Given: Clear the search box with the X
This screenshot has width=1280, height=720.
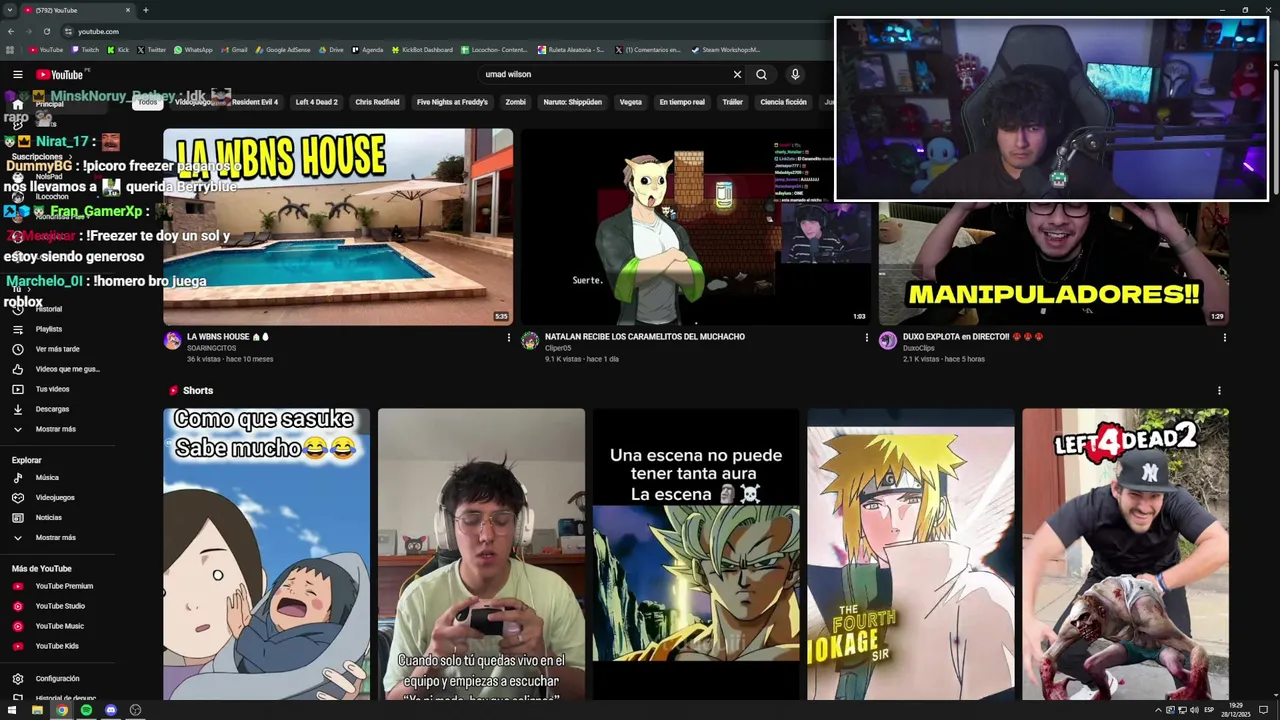Looking at the screenshot, I should click(737, 74).
